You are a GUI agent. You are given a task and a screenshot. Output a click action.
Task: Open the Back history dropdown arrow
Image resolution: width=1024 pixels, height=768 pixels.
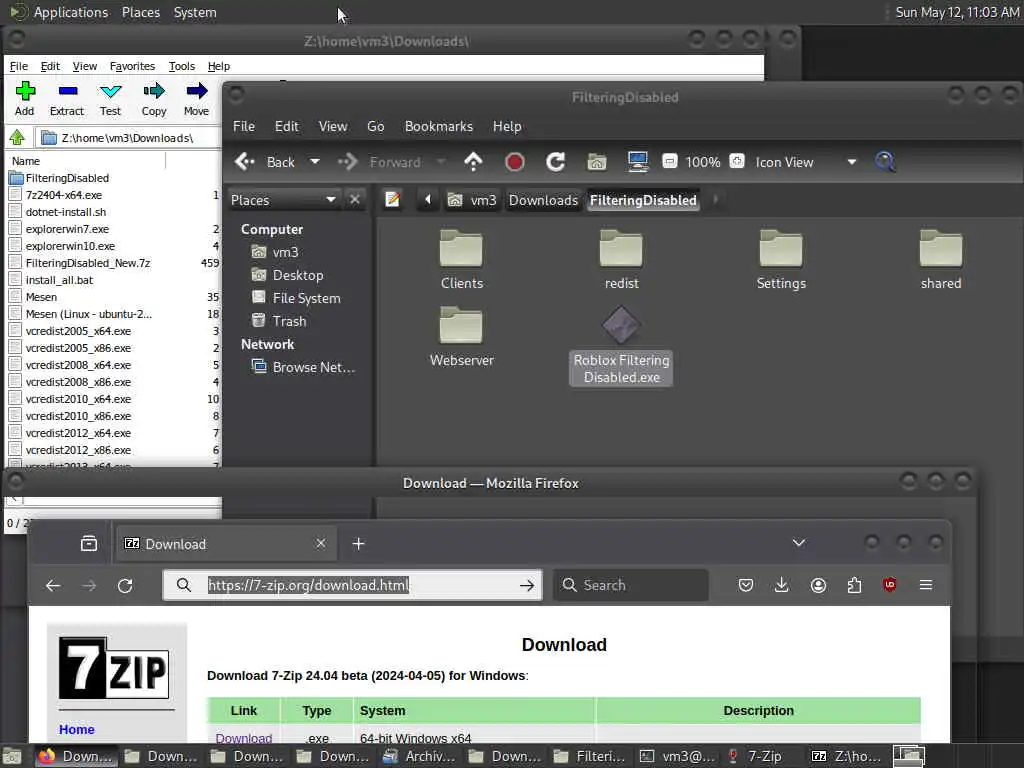tap(315, 161)
